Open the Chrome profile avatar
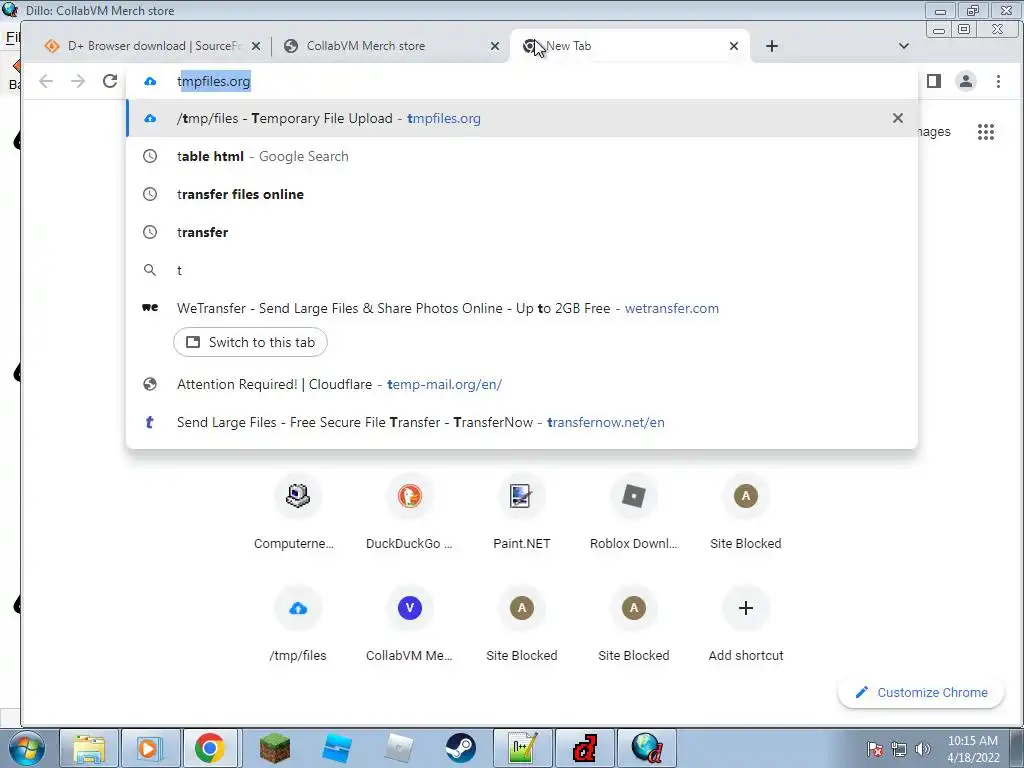 point(966,81)
